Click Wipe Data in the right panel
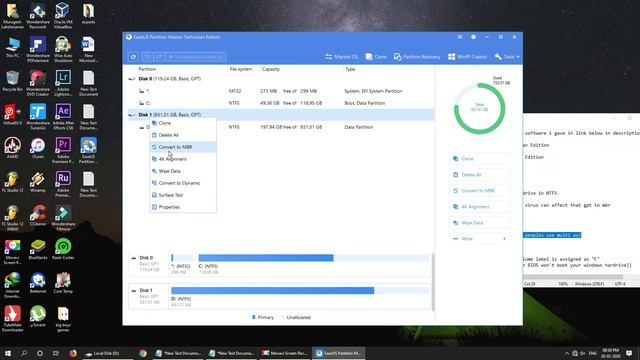Image resolution: width=640 pixels, height=360 pixels. click(479, 223)
